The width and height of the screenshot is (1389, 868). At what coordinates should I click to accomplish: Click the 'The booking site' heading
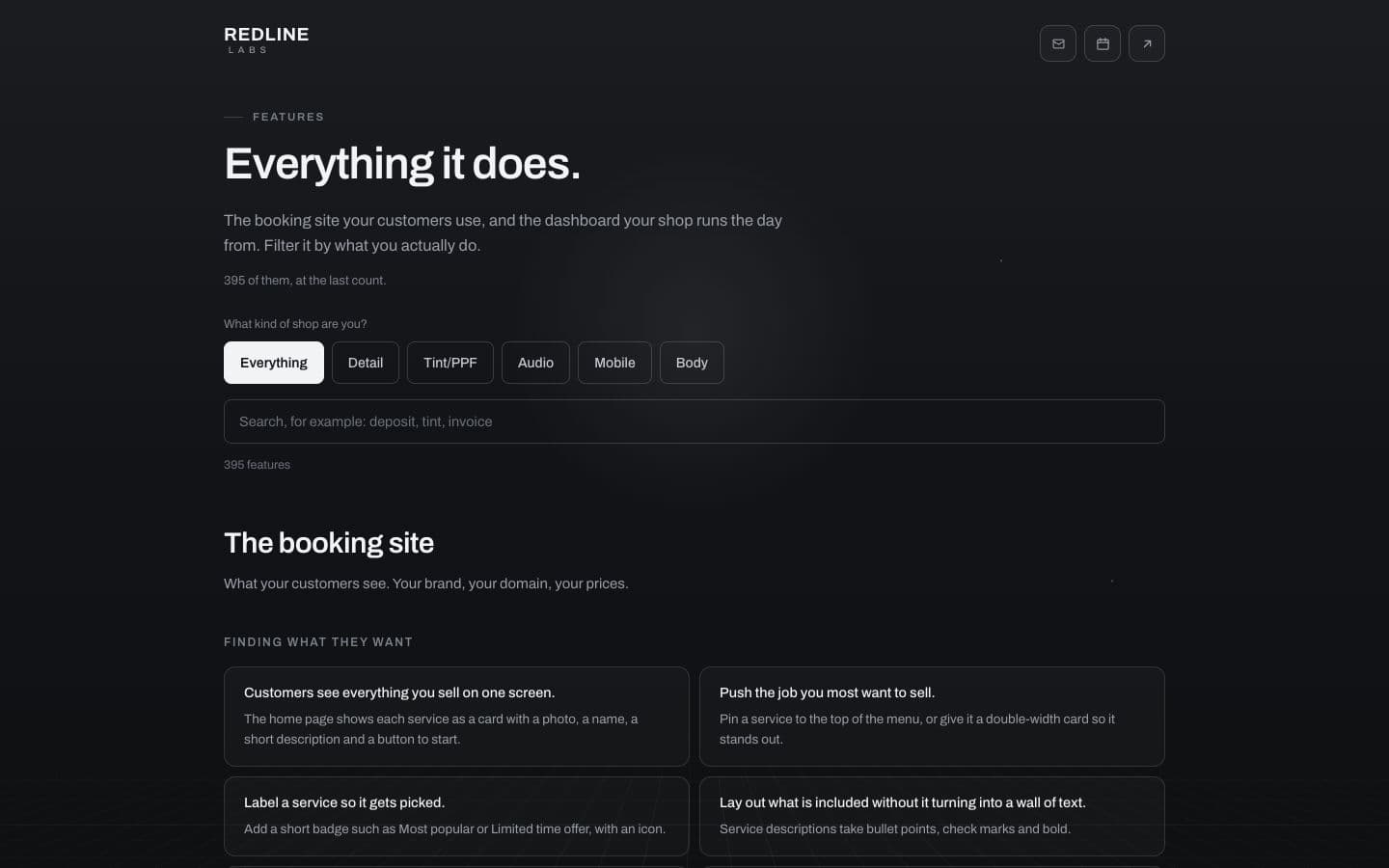pos(329,543)
